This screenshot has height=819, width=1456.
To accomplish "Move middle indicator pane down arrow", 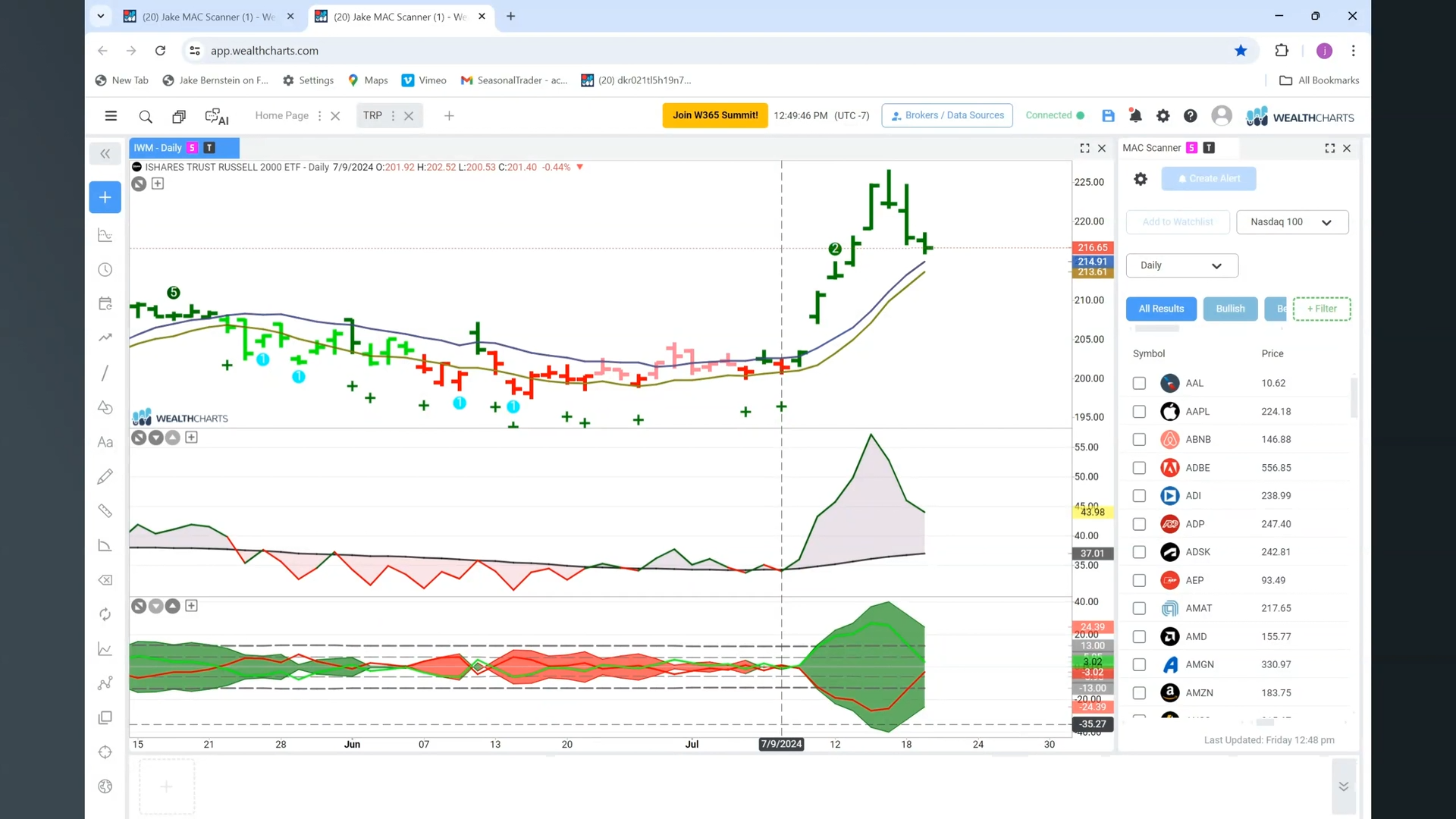I will click(155, 438).
